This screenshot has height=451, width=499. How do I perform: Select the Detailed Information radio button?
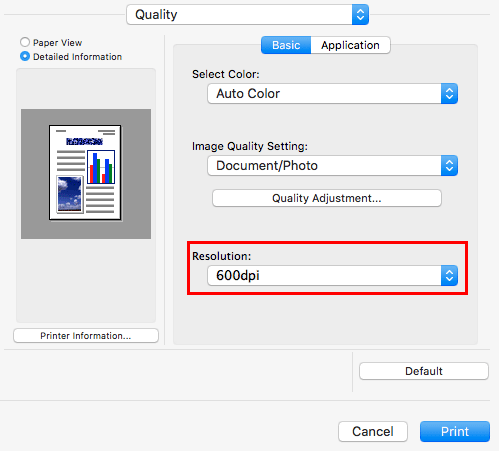pyautogui.click(x=25, y=56)
